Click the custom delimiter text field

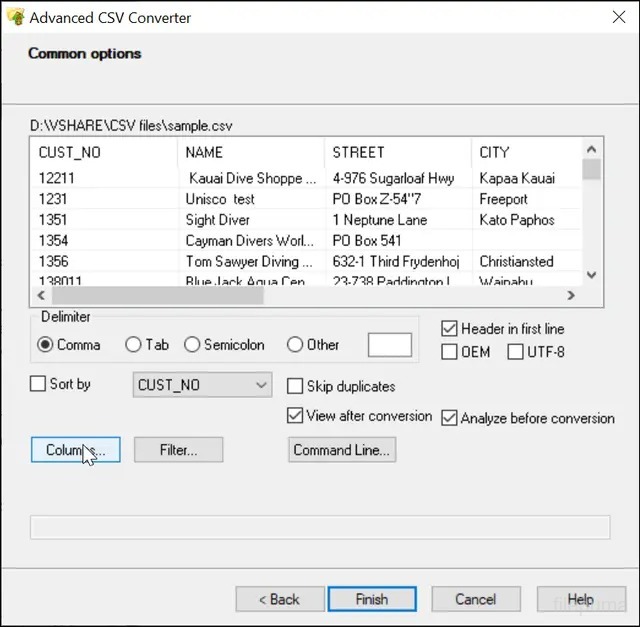coord(389,345)
